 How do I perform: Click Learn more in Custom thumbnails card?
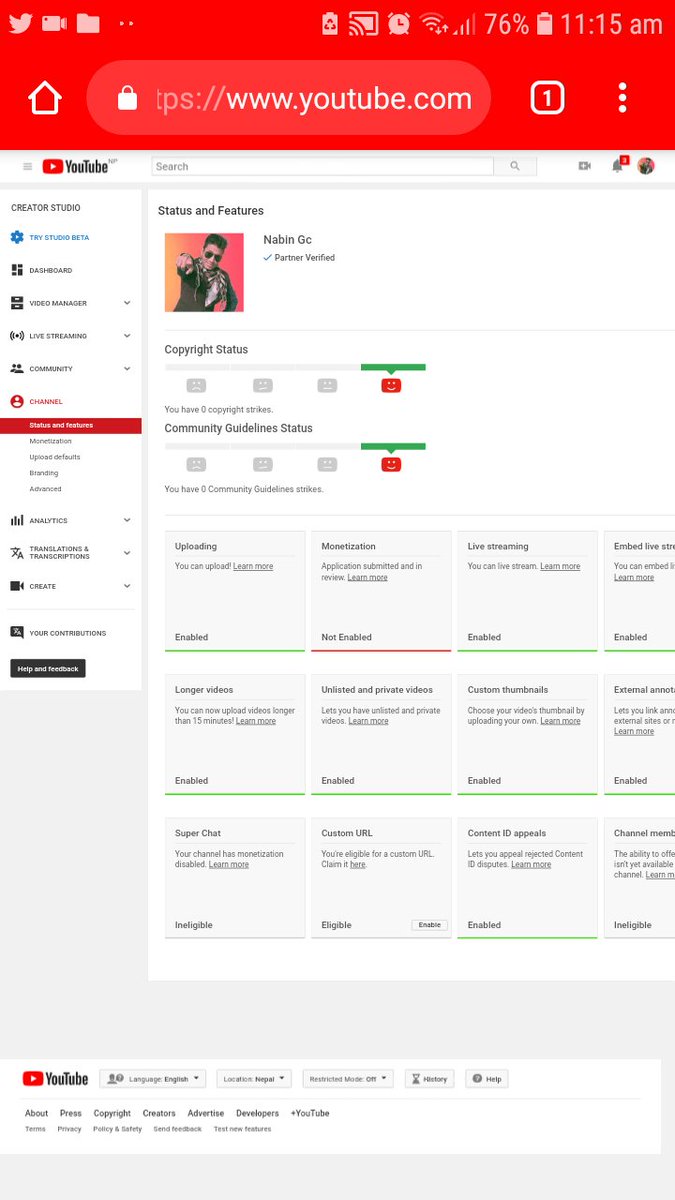click(x=561, y=721)
